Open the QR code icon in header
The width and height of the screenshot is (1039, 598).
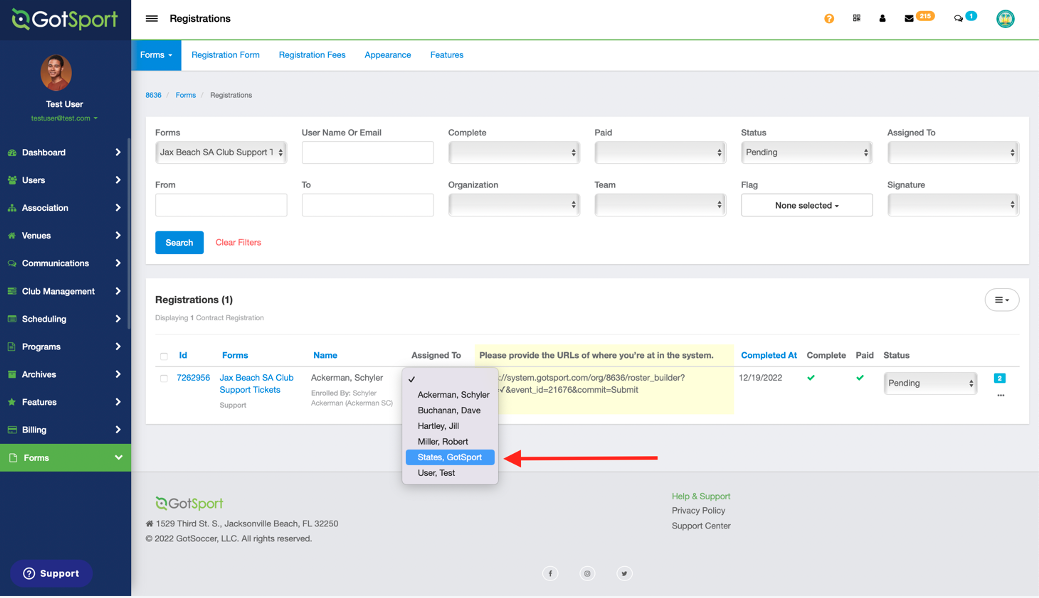point(856,18)
